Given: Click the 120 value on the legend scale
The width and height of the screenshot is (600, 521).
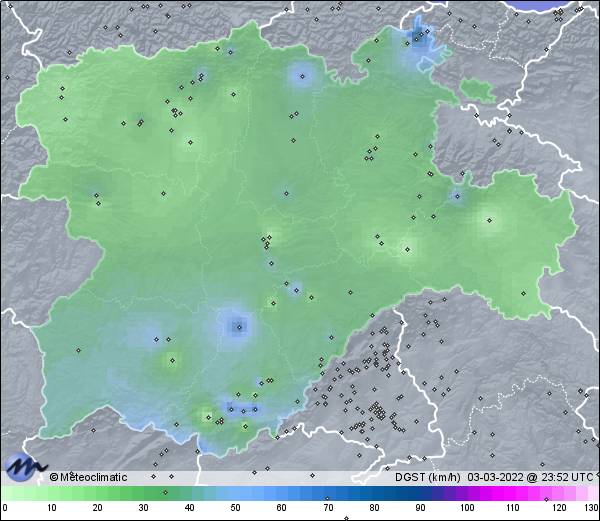Looking at the screenshot, I should click(x=559, y=508).
